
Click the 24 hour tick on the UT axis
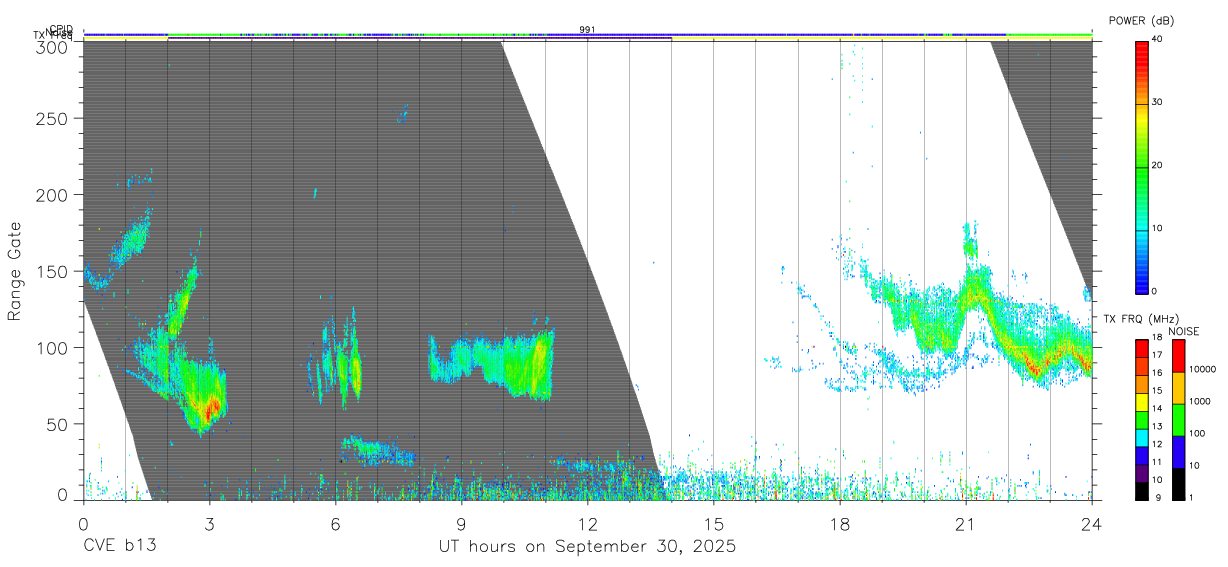click(1091, 523)
